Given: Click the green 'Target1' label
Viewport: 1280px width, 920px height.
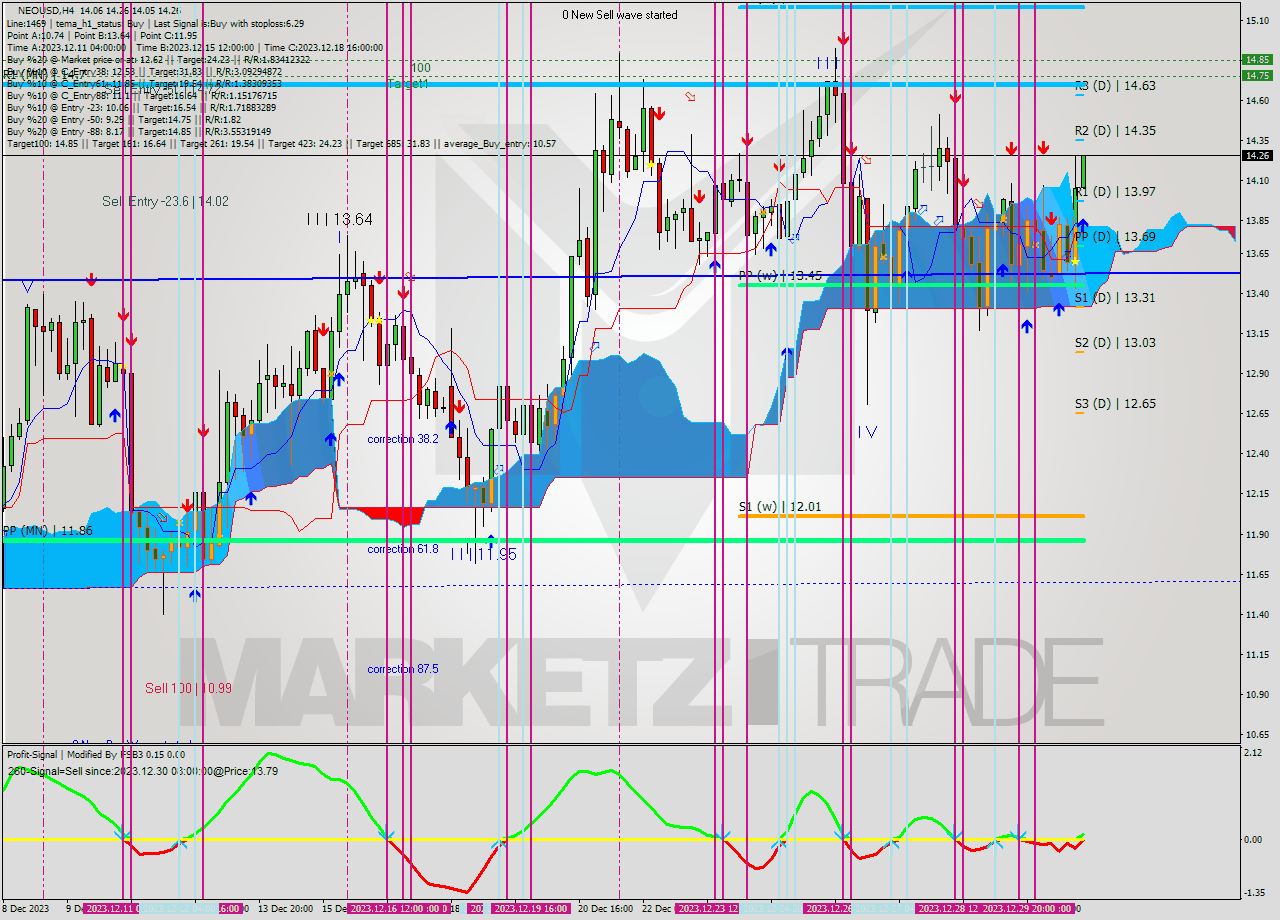Looking at the screenshot, I should point(407,84).
